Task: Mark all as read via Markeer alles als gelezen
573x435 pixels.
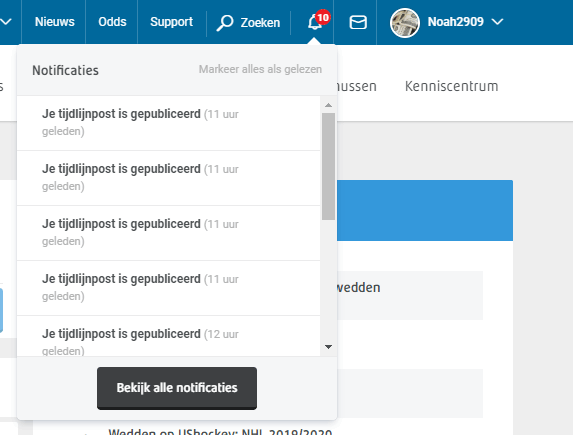Action: 260,69
